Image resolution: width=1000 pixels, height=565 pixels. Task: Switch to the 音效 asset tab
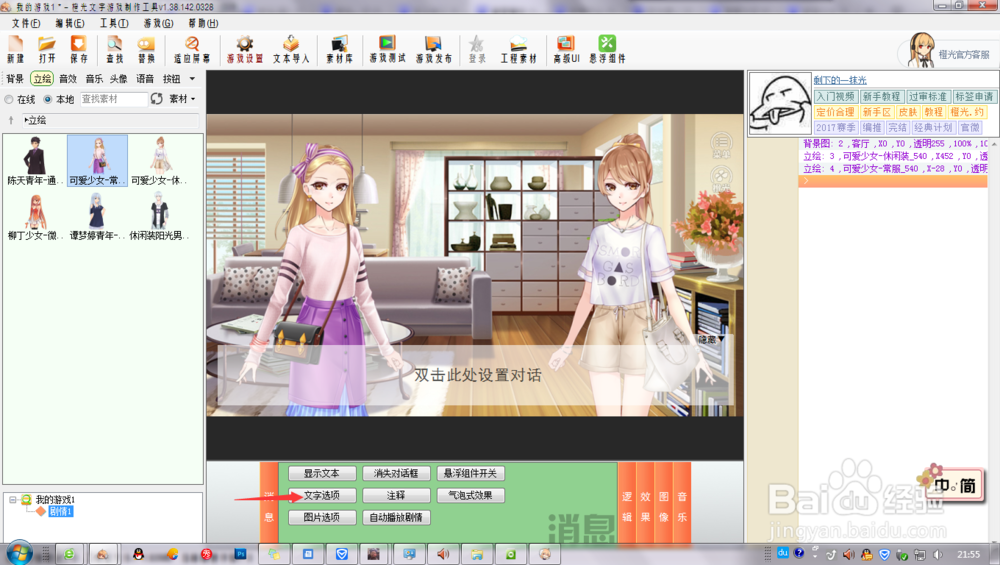68,79
